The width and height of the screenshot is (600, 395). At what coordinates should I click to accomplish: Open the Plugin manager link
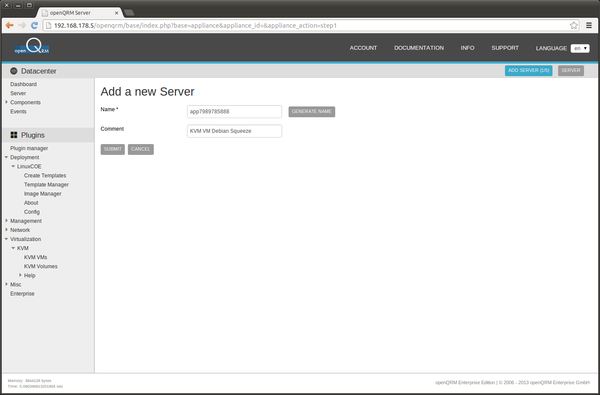click(29, 148)
